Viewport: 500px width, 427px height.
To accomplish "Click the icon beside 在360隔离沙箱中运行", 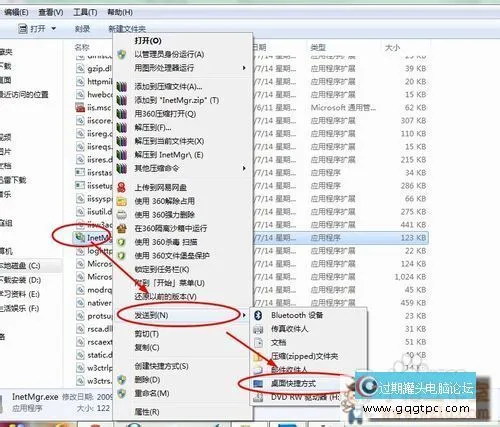I will (122, 228).
